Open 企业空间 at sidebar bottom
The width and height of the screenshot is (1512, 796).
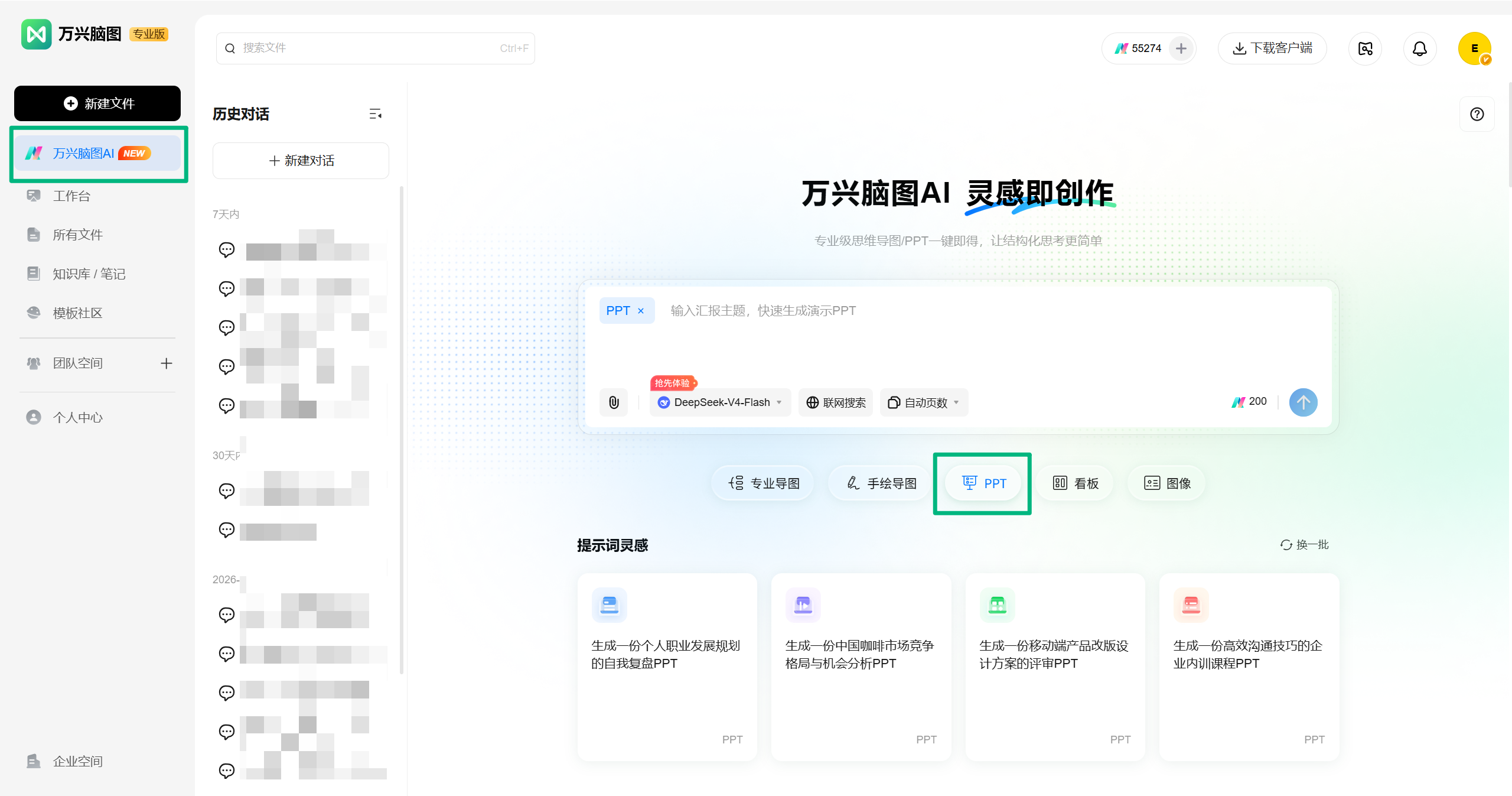(x=77, y=761)
